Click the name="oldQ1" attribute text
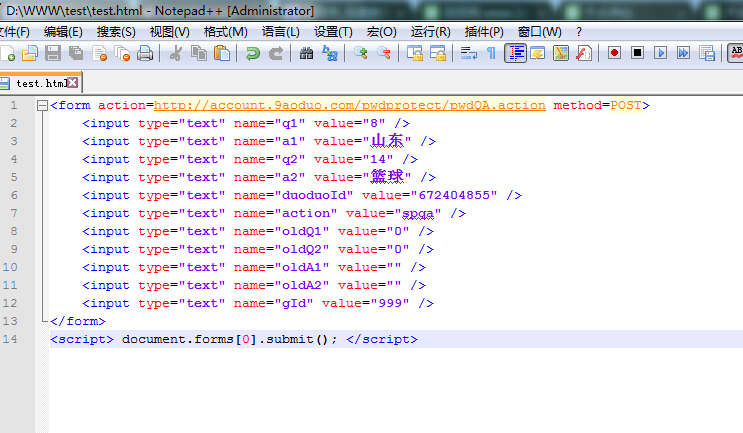The height and width of the screenshot is (433, 743). pyautogui.click(x=281, y=231)
